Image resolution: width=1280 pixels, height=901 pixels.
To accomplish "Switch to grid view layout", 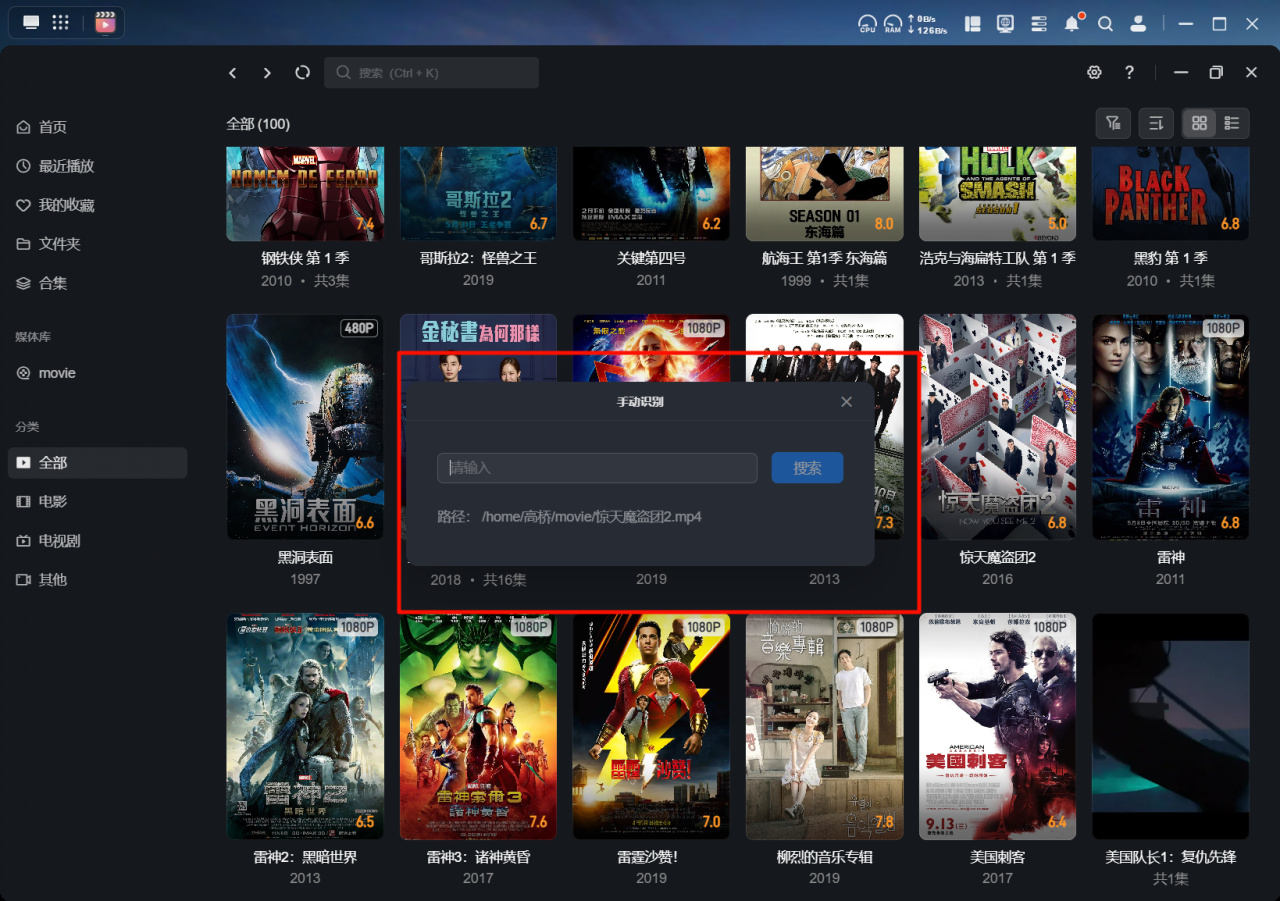I will pyautogui.click(x=1199, y=123).
